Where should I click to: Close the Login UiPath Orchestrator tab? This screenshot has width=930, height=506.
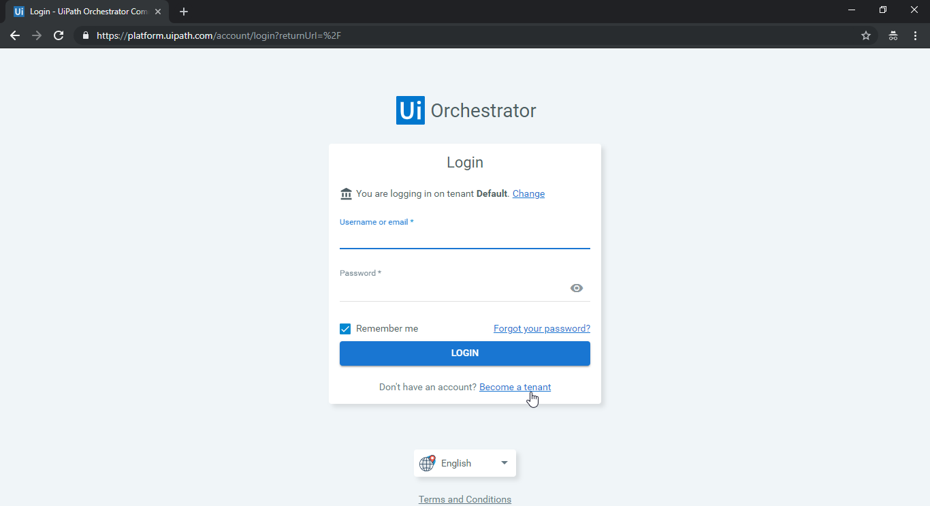click(x=158, y=11)
